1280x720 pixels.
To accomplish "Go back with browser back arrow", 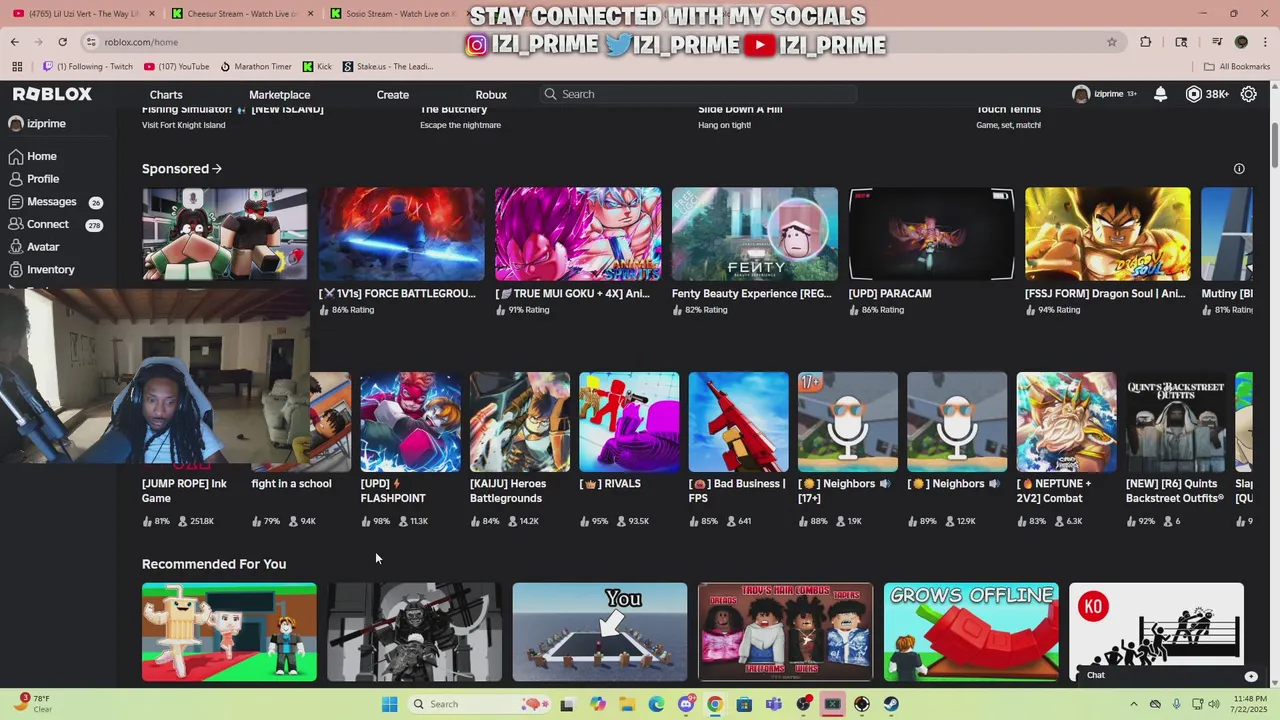I will pyautogui.click(x=15, y=42).
